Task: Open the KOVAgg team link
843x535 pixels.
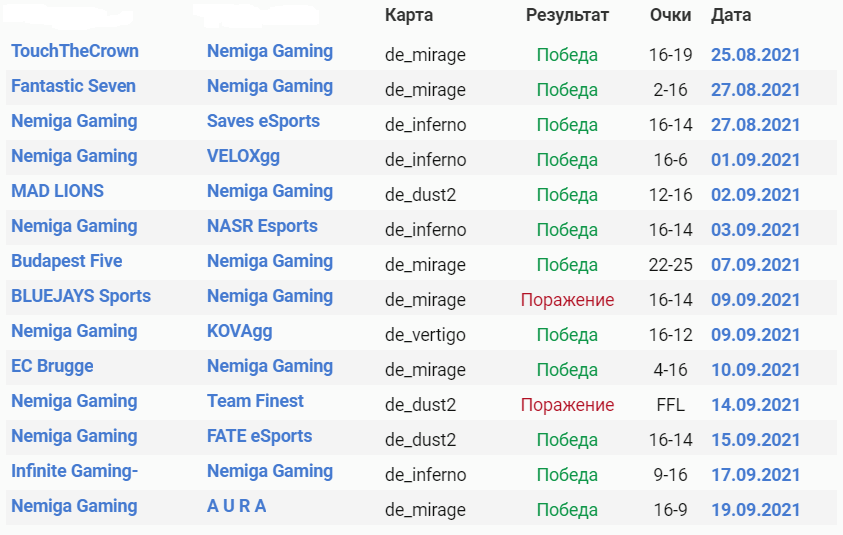Action: click(239, 331)
